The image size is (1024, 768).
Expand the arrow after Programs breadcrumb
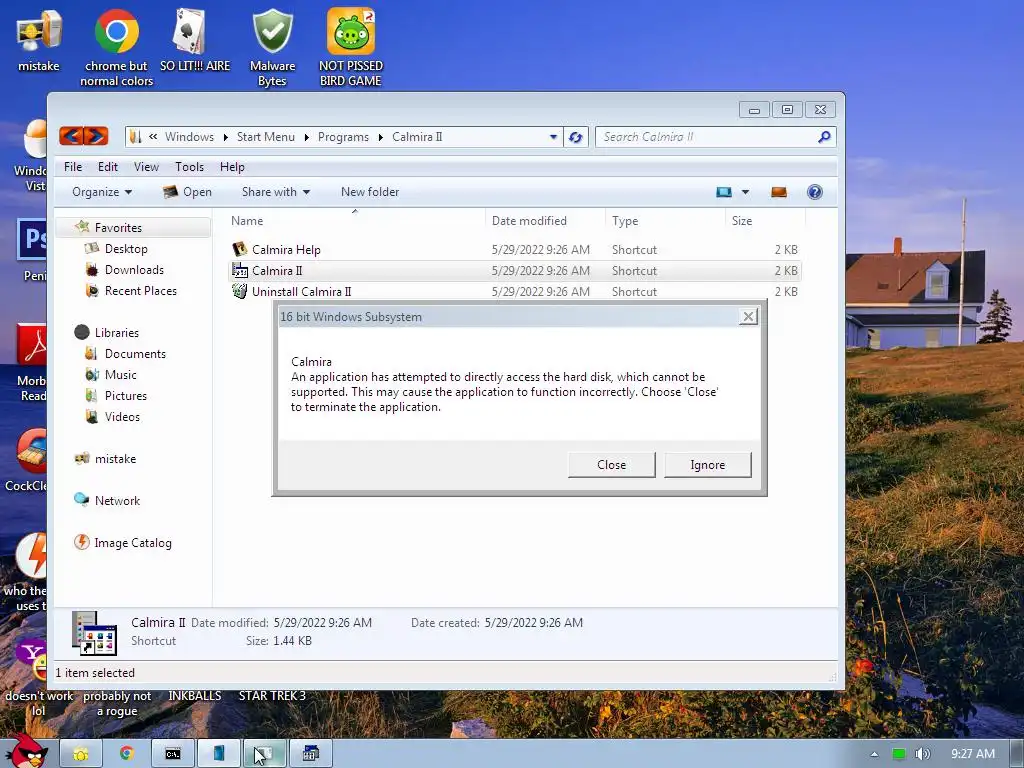point(381,137)
